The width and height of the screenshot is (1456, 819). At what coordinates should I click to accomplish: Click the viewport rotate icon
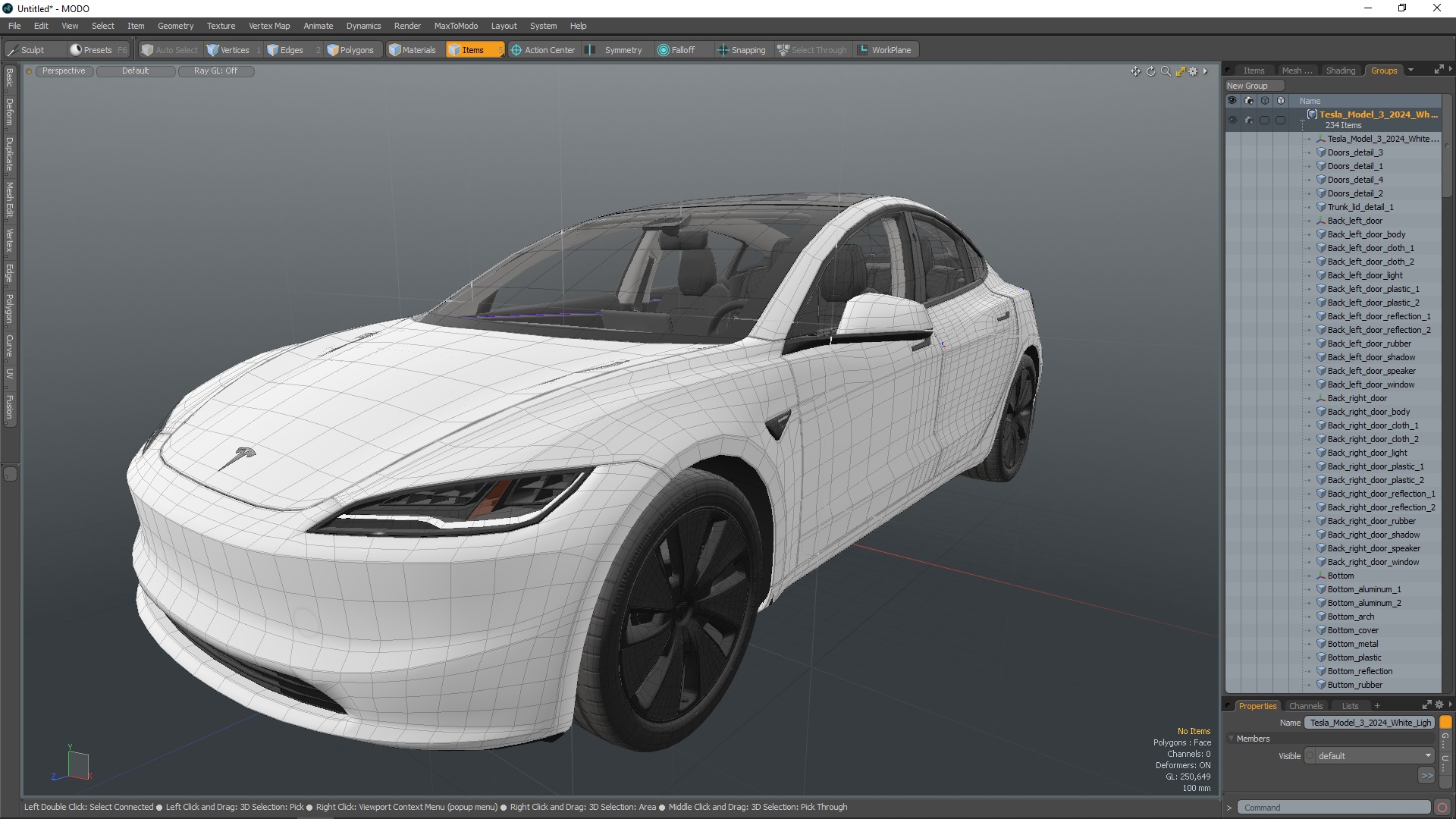[x=1150, y=71]
